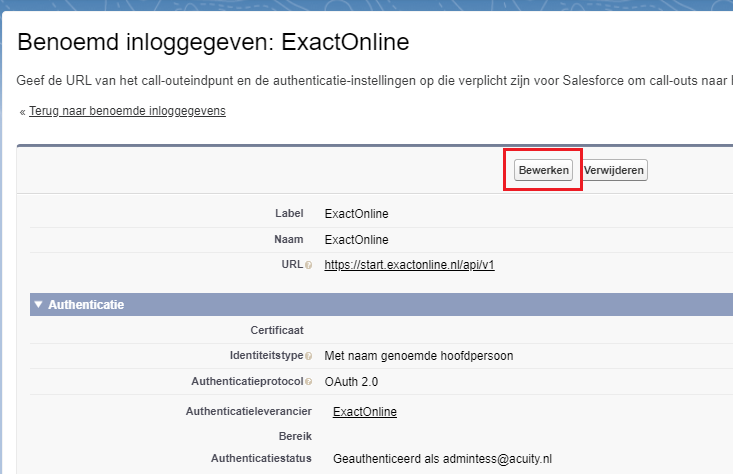Show help icon next to Authenticatieprotocol
The image size is (733, 474).
click(x=309, y=382)
